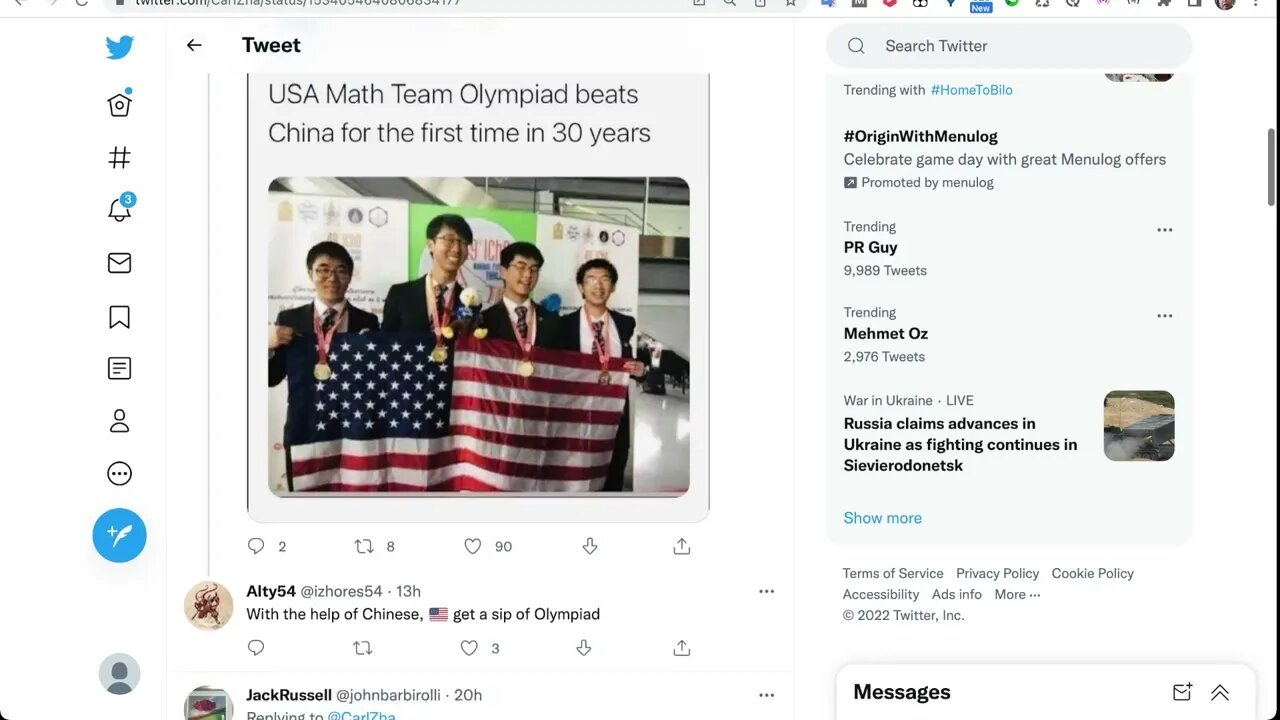Expand the Messages drawer
The height and width of the screenshot is (720, 1280).
pyautogui.click(x=1219, y=692)
